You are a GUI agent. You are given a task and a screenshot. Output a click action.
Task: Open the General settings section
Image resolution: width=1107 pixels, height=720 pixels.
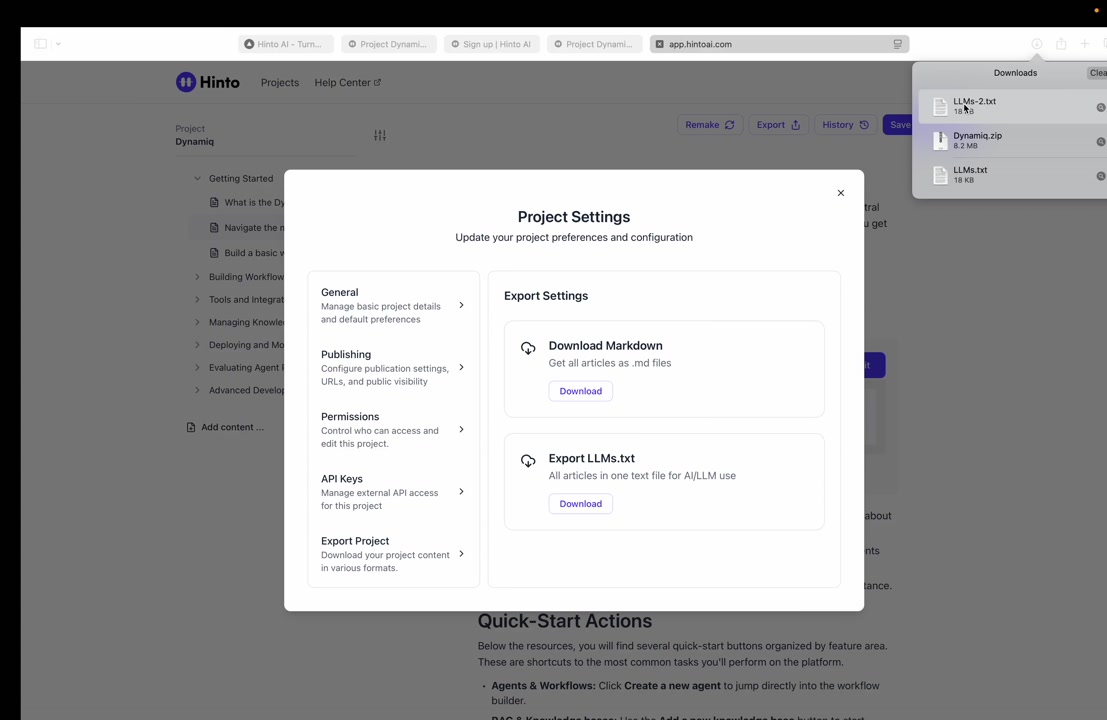[392, 305]
